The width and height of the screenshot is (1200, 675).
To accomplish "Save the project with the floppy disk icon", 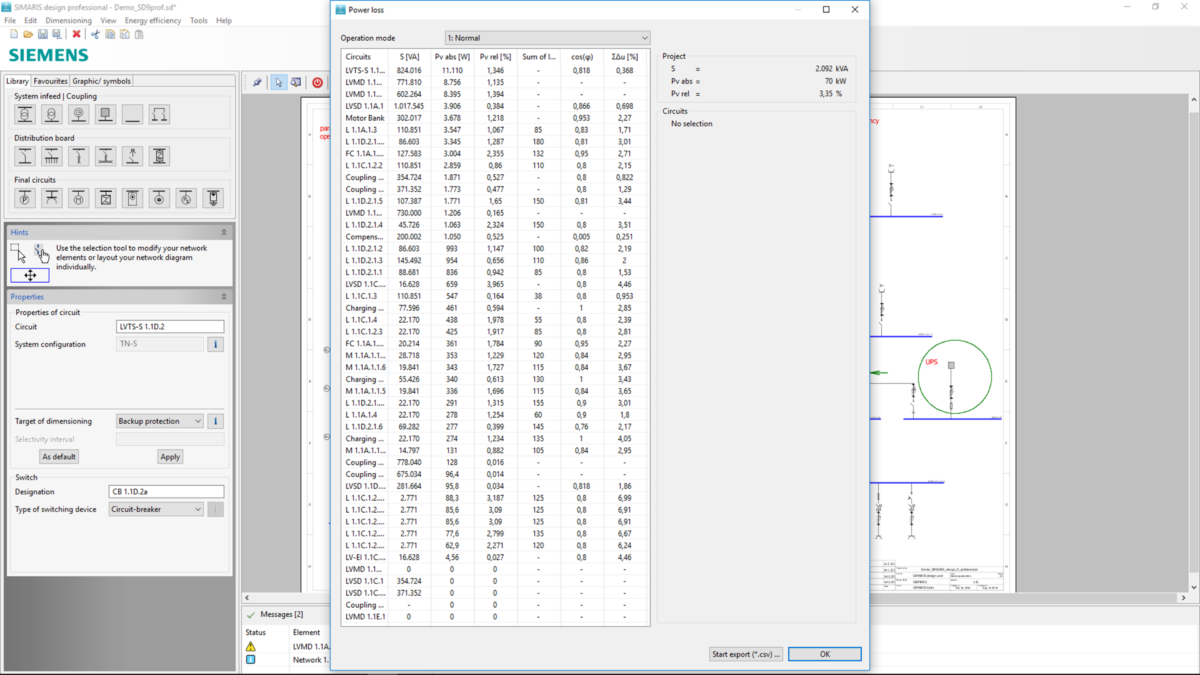I will click(x=43, y=34).
